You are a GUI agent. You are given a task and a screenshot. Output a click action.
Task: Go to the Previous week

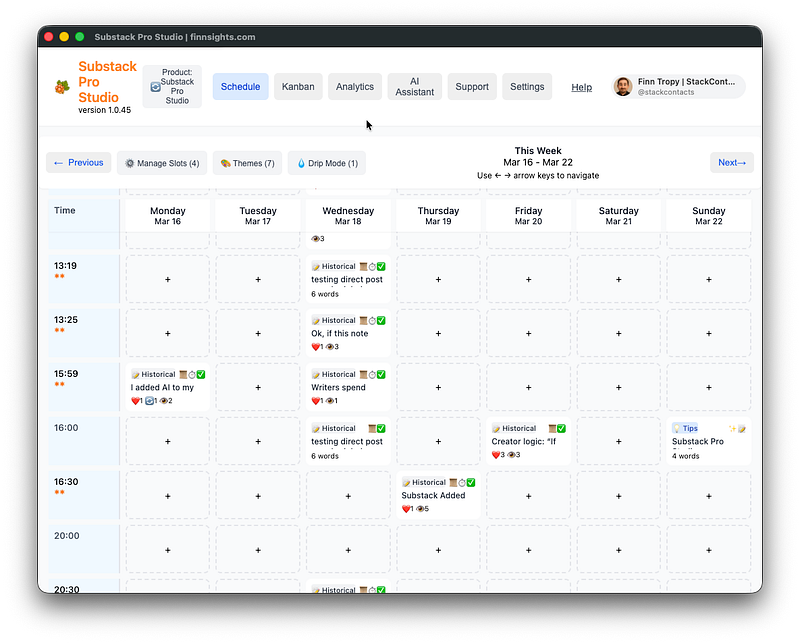point(79,163)
